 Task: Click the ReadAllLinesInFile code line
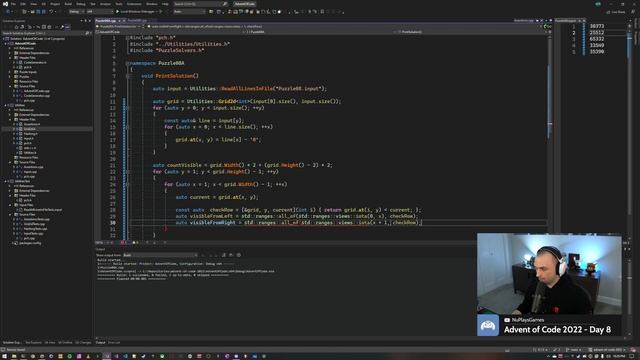coord(240,89)
